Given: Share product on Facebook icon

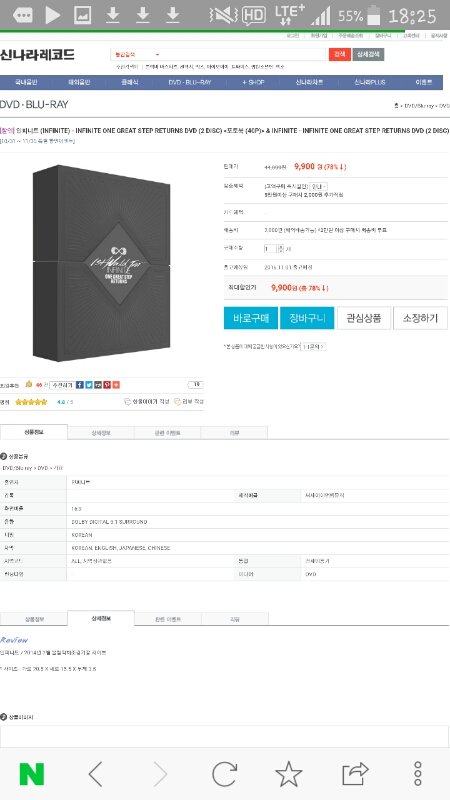Looking at the screenshot, I should click(80, 385).
